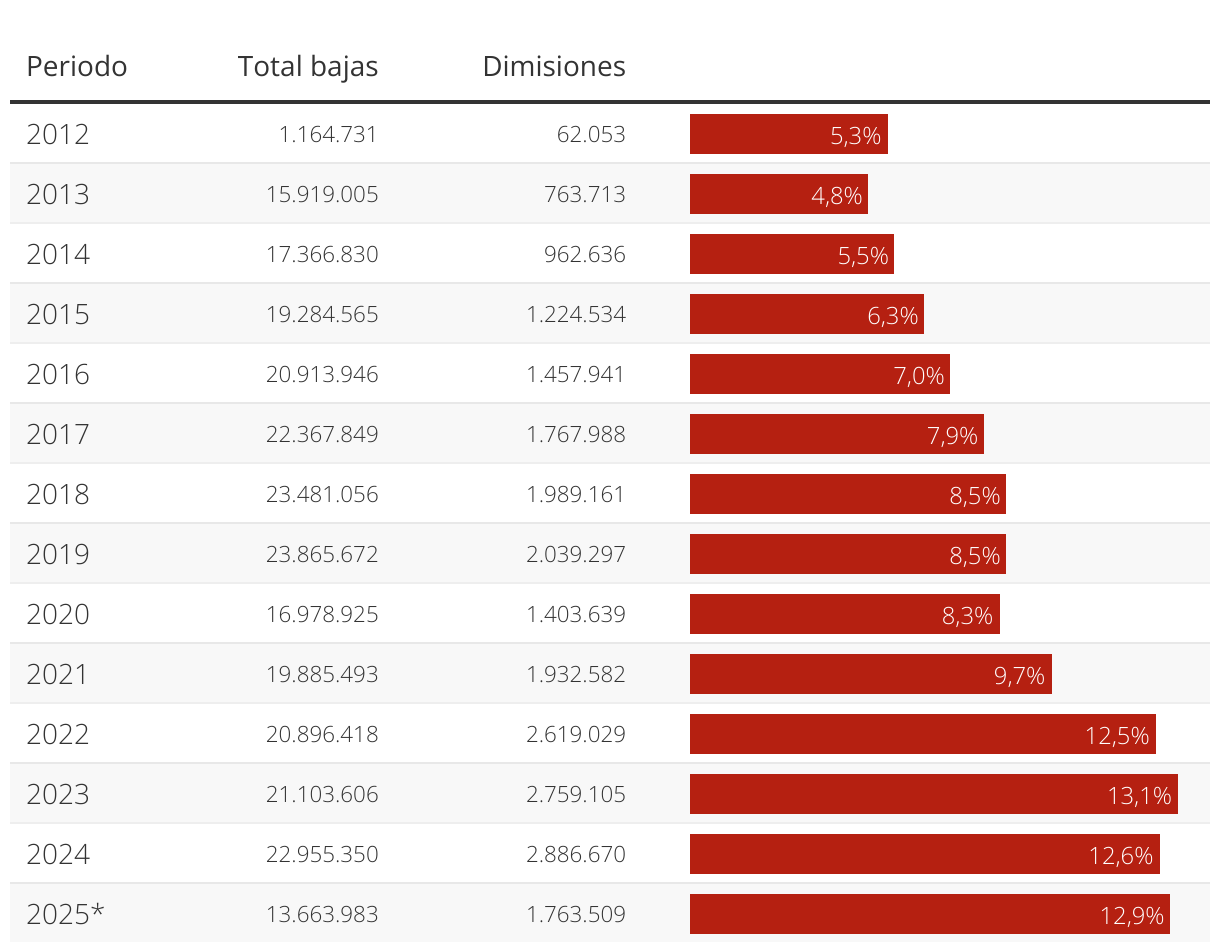Click the Dimisiones column header
Screen dimensions: 1220x952
(554, 67)
